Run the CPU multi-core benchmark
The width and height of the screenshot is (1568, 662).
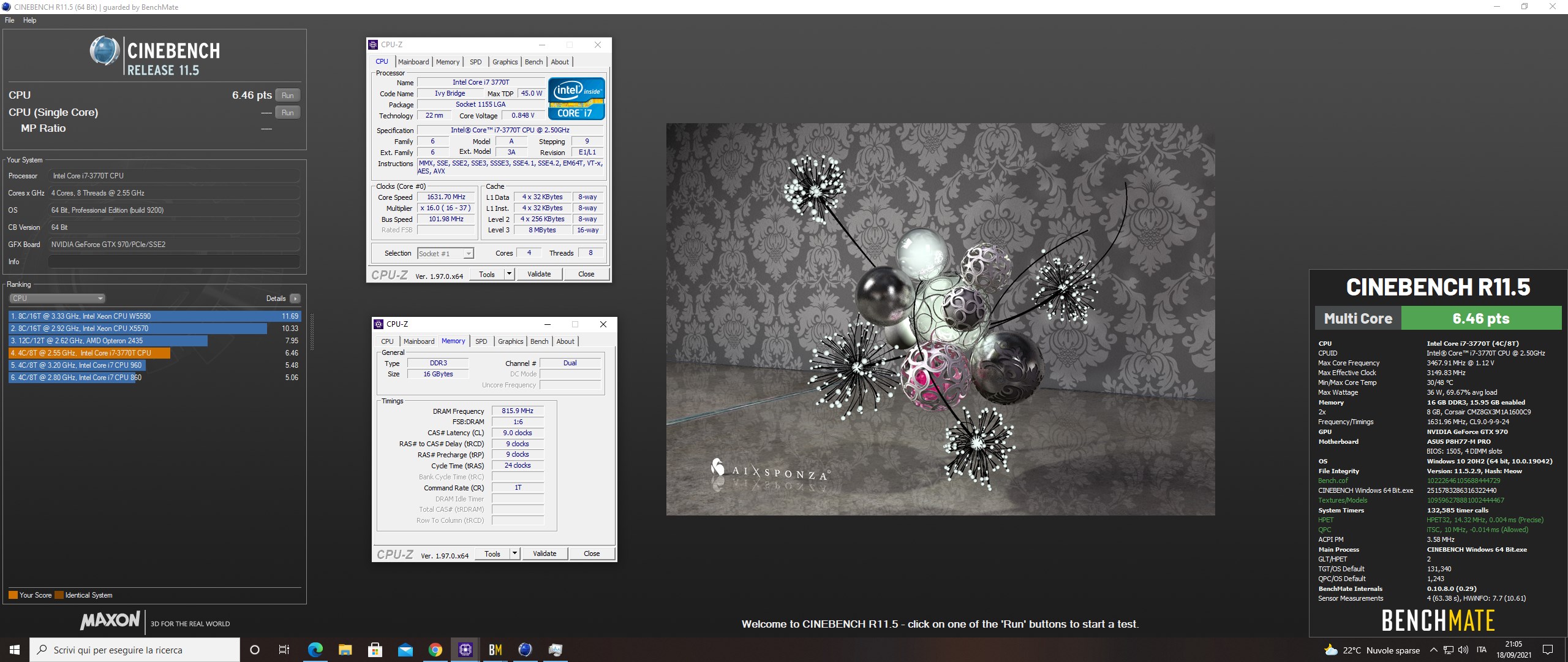pos(288,96)
